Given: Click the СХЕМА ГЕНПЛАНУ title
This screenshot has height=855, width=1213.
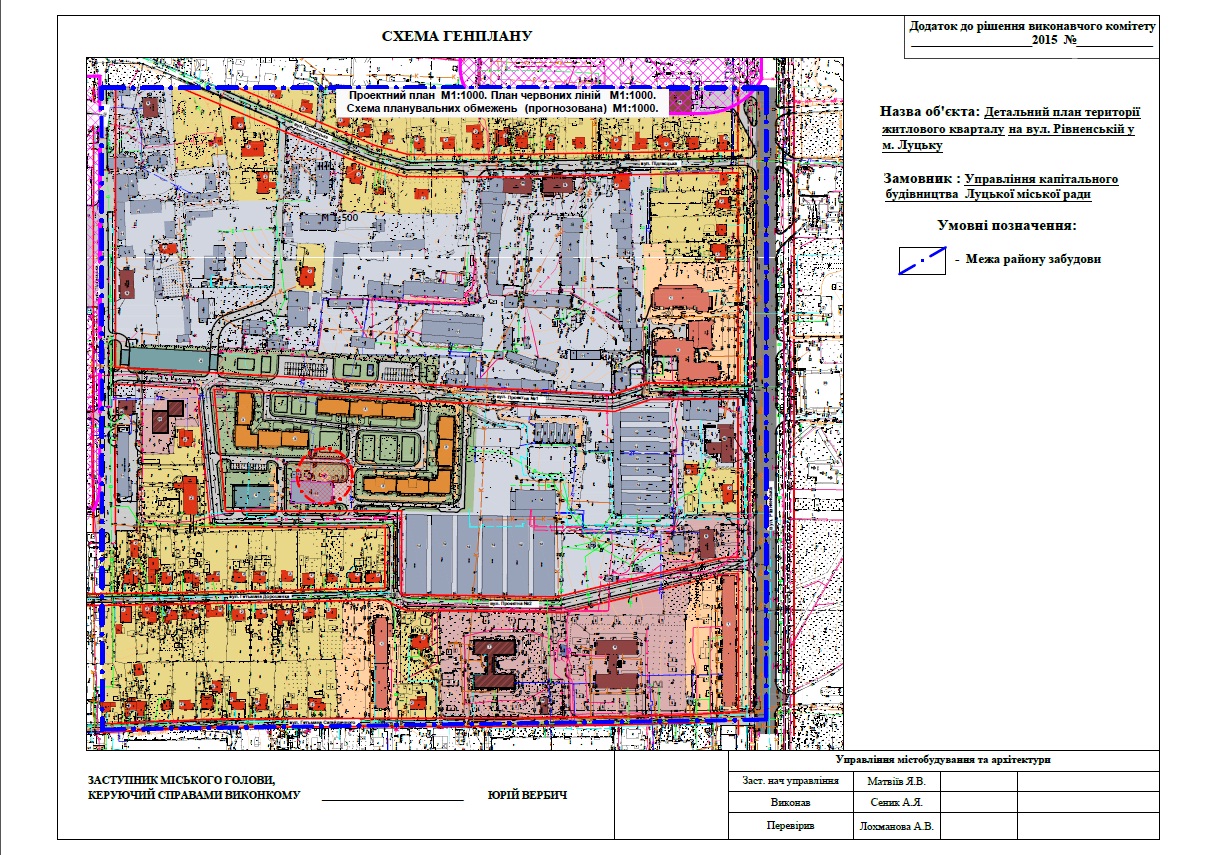Looking at the screenshot, I should click(456, 37).
